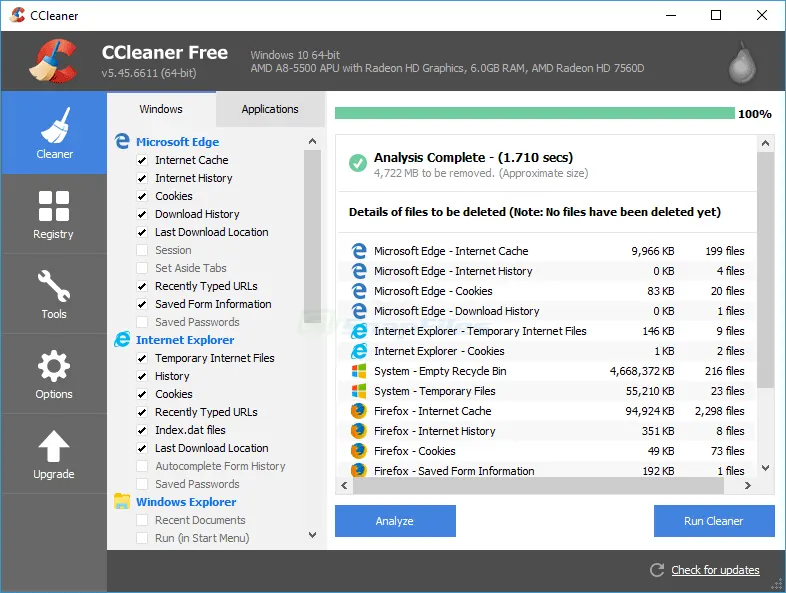Screen dimensions: 786x593
Task: Select the Windows tab
Action: (x=161, y=109)
